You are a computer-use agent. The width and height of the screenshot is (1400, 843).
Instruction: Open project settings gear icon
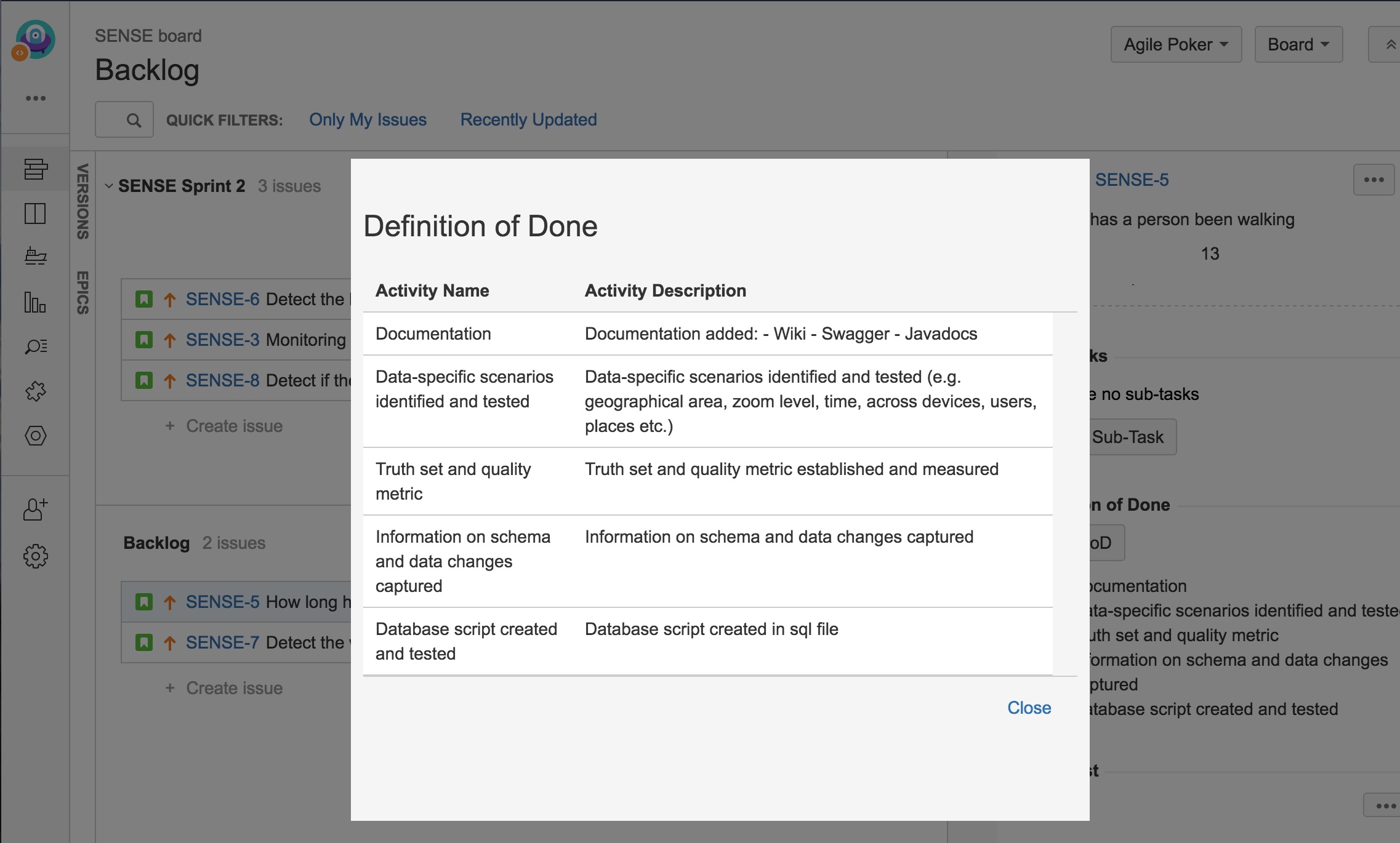coord(35,556)
